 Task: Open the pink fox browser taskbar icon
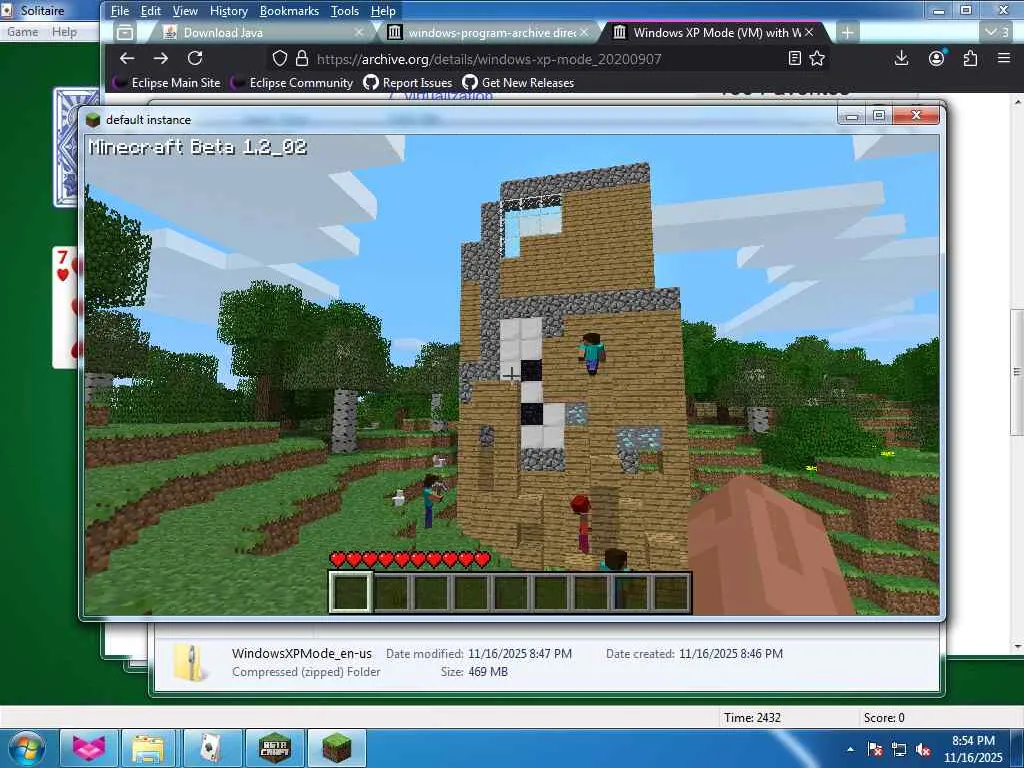point(89,748)
